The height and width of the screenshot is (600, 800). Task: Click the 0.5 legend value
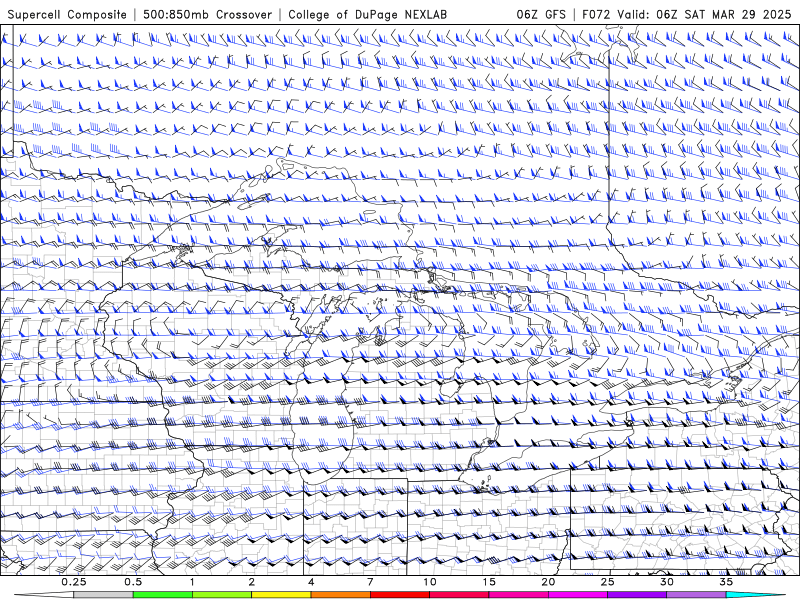tap(133, 582)
